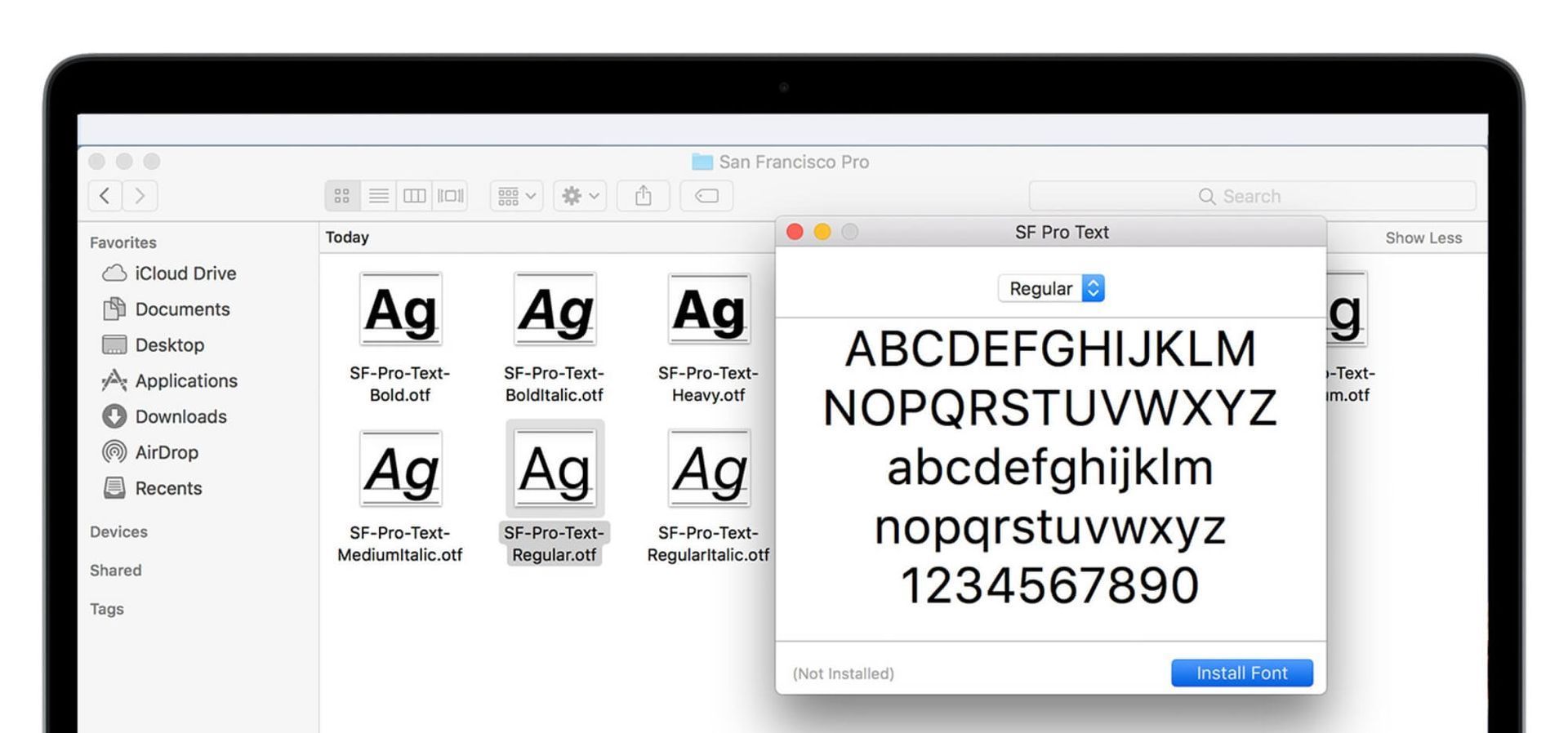Select SF-Pro-Text-RegularItalic.otf font file
1568x733 pixels.
click(709, 497)
